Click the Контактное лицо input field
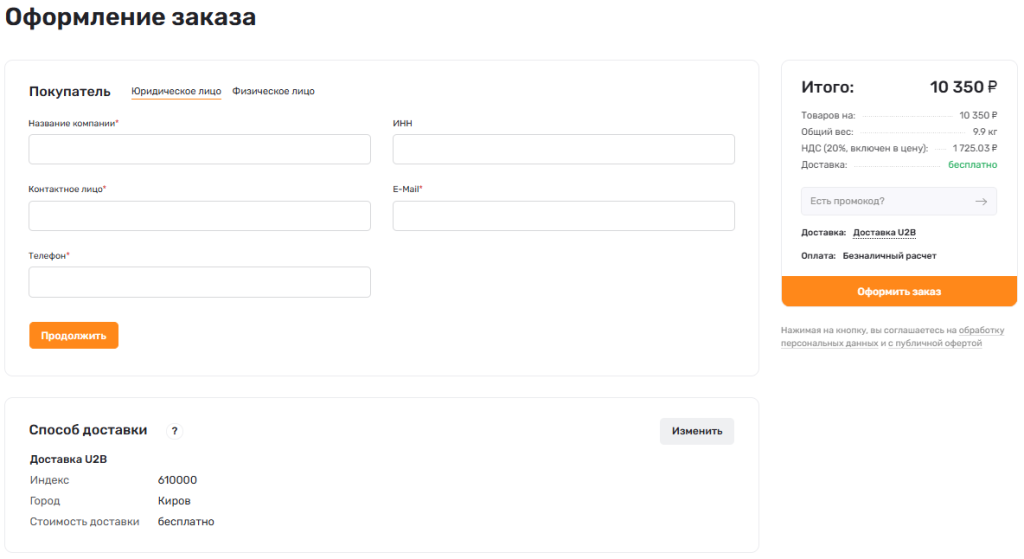 pos(199,216)
